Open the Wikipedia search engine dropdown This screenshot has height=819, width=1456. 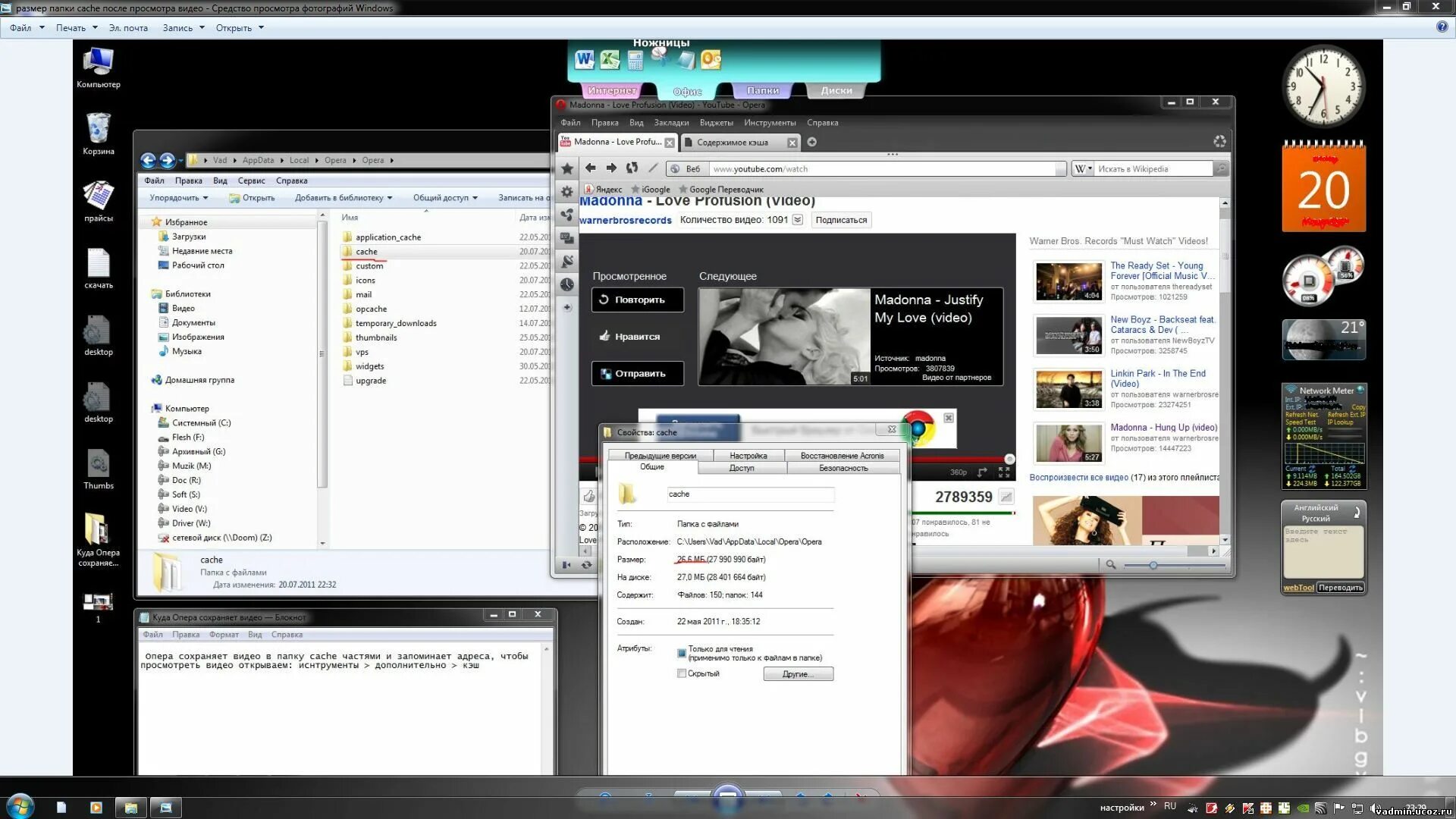click(1083, 169)
